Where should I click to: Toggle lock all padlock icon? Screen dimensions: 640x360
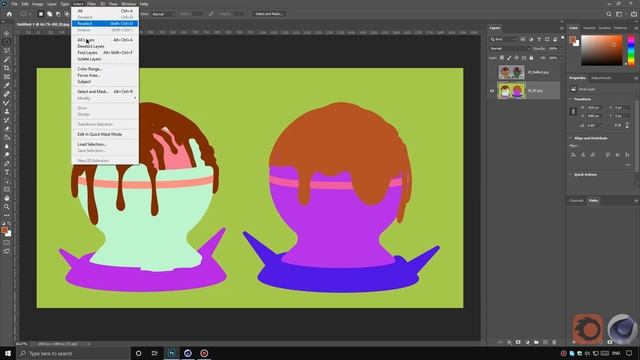click(531, 58)
